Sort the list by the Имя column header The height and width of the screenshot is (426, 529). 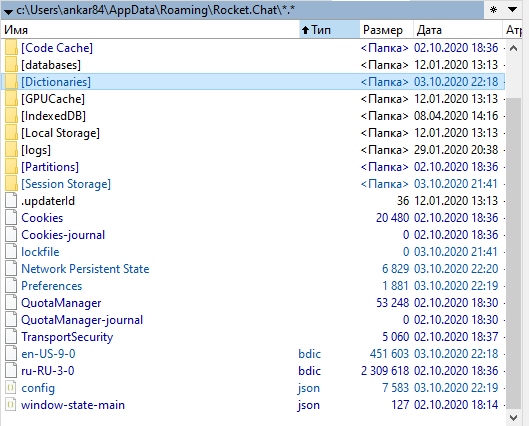[150, 30]
